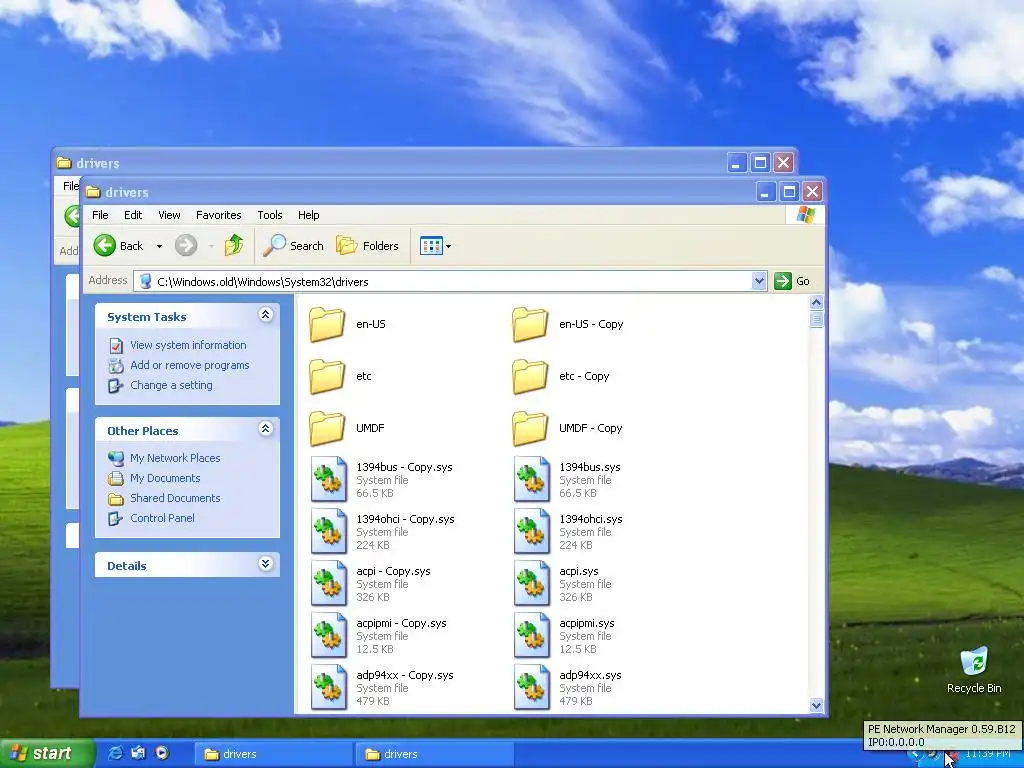
Task: Open the en-US - Copy folder
Action: tap(530, 324)
